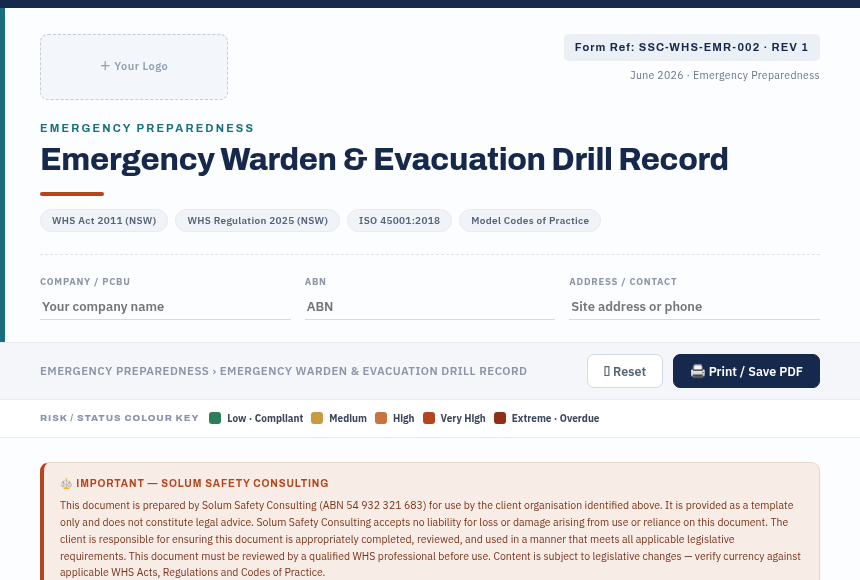This screenshot has width=860, height=580.
Task: Click the Emergency Warden & Evacuation Drill Record breadcrumb
Action: coord(373,371)
